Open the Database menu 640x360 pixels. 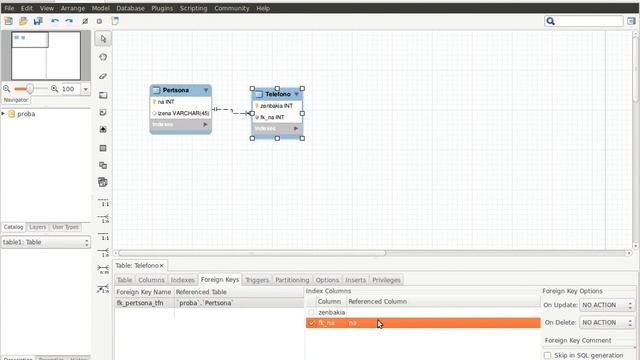131,8
